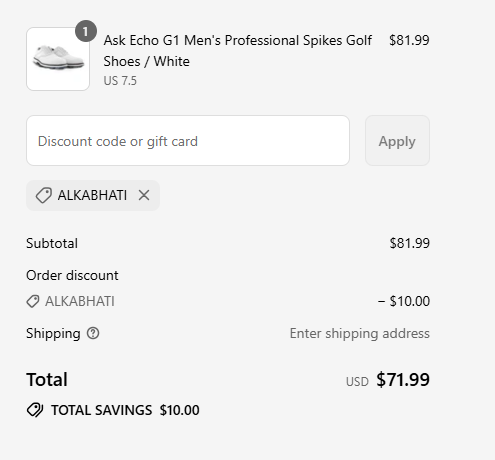
Task: Open the Shipping help question icon
Action: [93, 333]
